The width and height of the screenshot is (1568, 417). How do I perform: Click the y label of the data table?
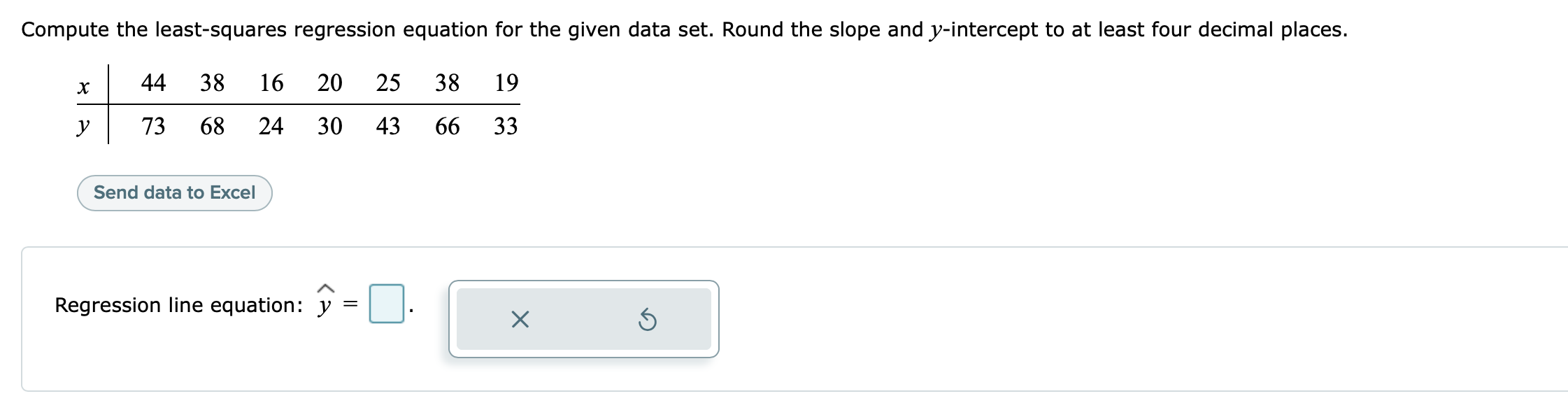84,127
